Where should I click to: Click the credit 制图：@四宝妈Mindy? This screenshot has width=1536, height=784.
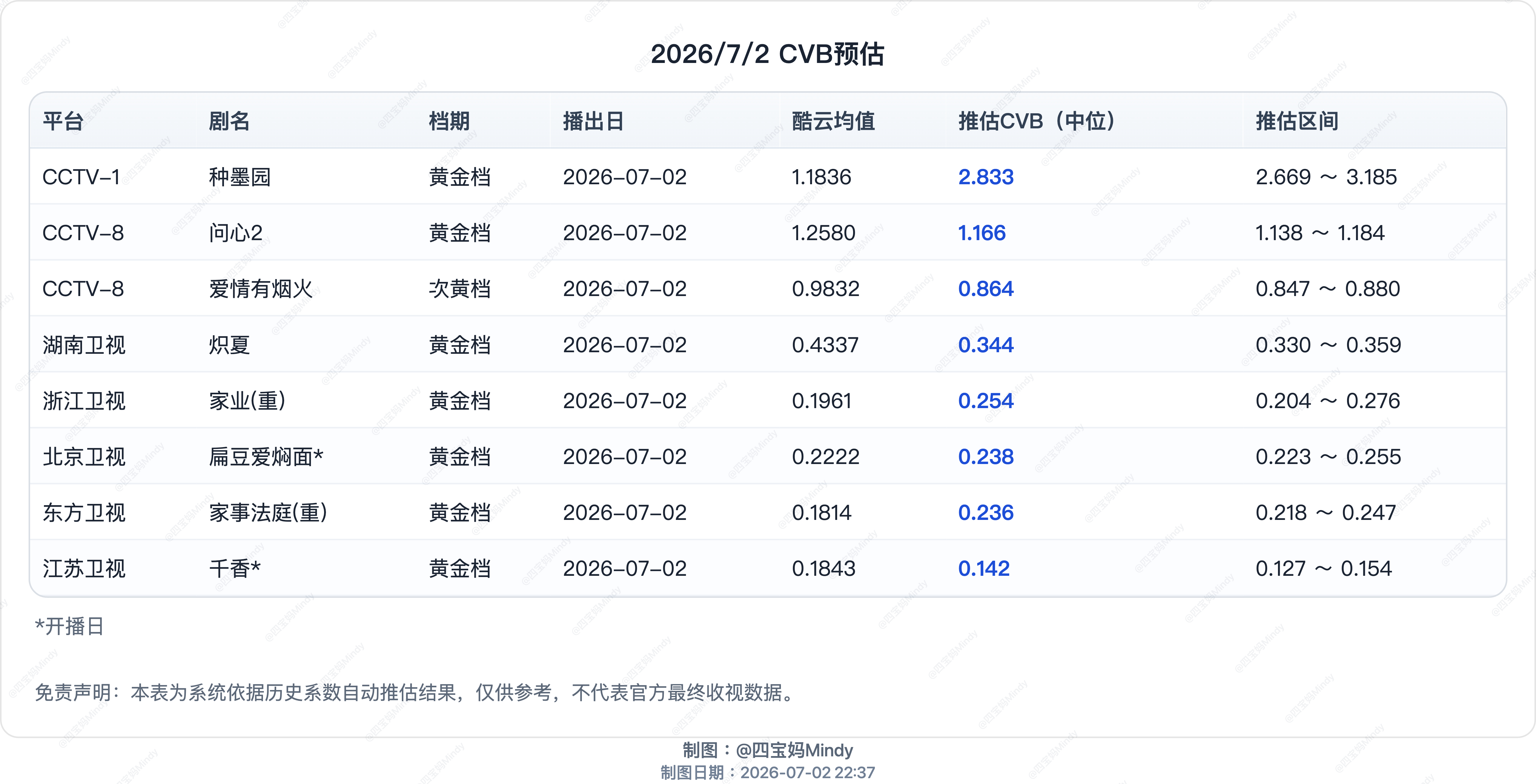767,750
